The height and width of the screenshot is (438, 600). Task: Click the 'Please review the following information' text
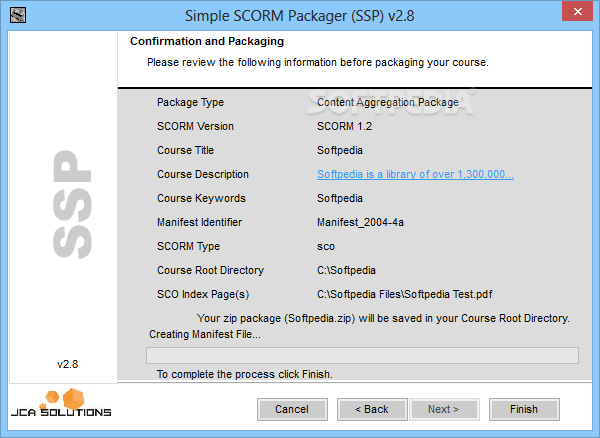[x=318, y=62]
